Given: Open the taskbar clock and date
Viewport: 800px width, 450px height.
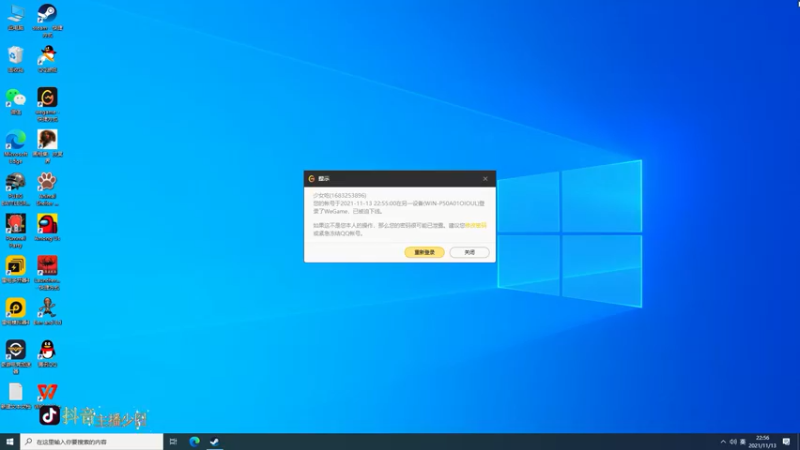Looking at the screenshot, I should click(x=762, y=442).
